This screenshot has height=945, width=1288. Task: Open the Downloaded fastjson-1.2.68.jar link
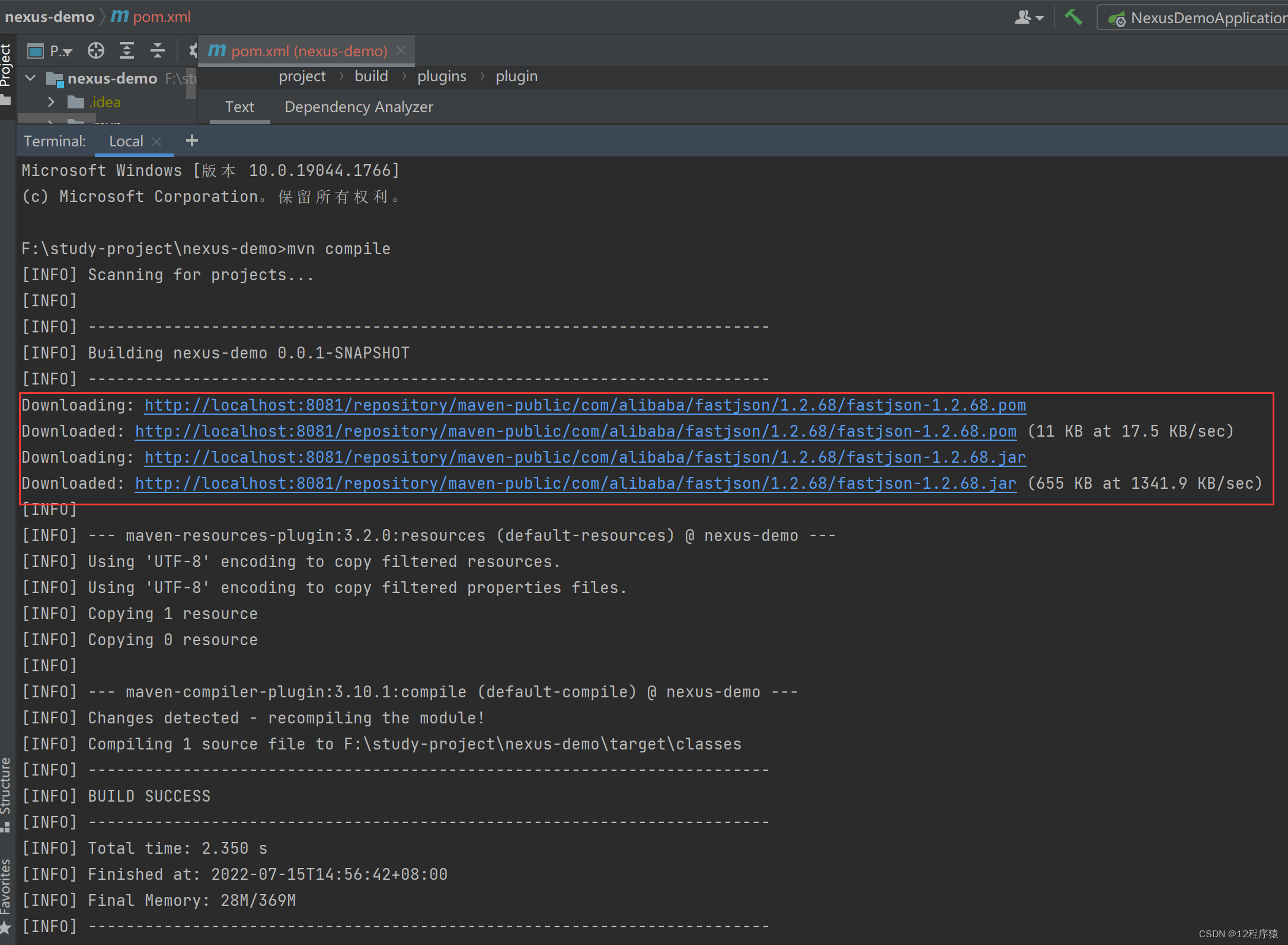[576, 483]
